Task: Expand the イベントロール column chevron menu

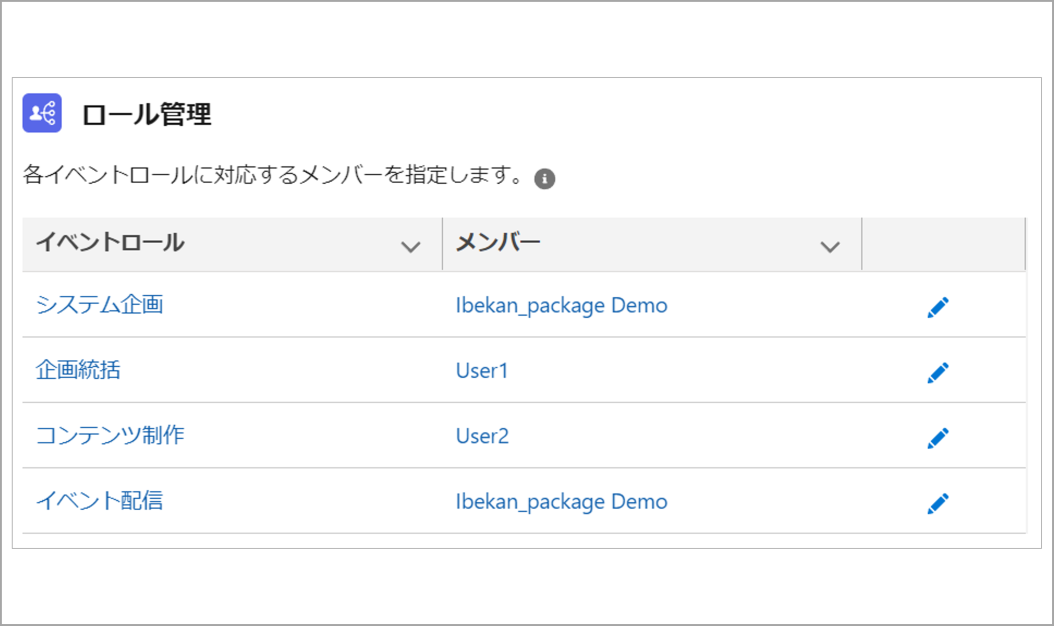Action: (x=409, y=246)
